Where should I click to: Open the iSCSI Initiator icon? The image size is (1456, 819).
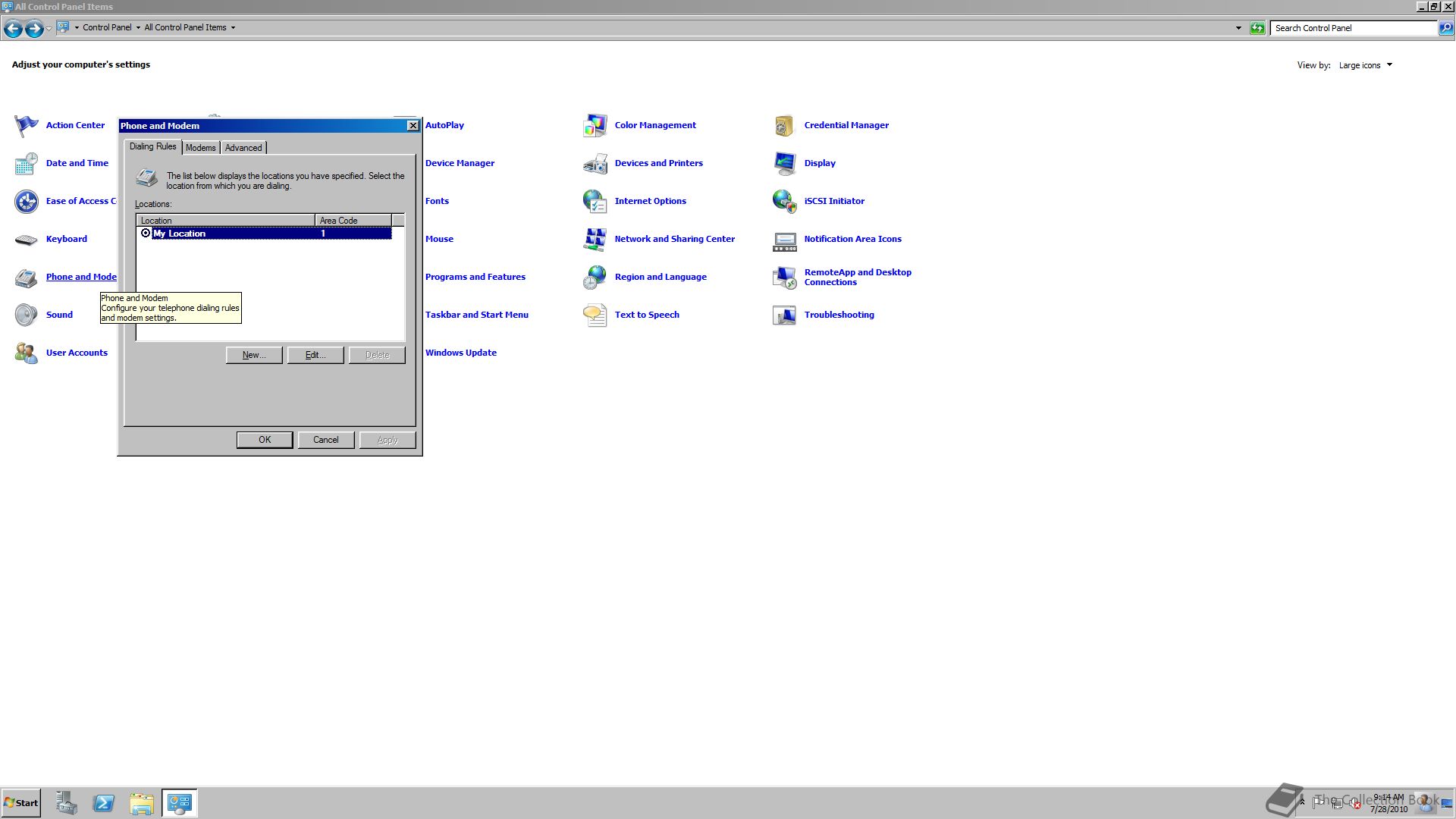[785, 201]
